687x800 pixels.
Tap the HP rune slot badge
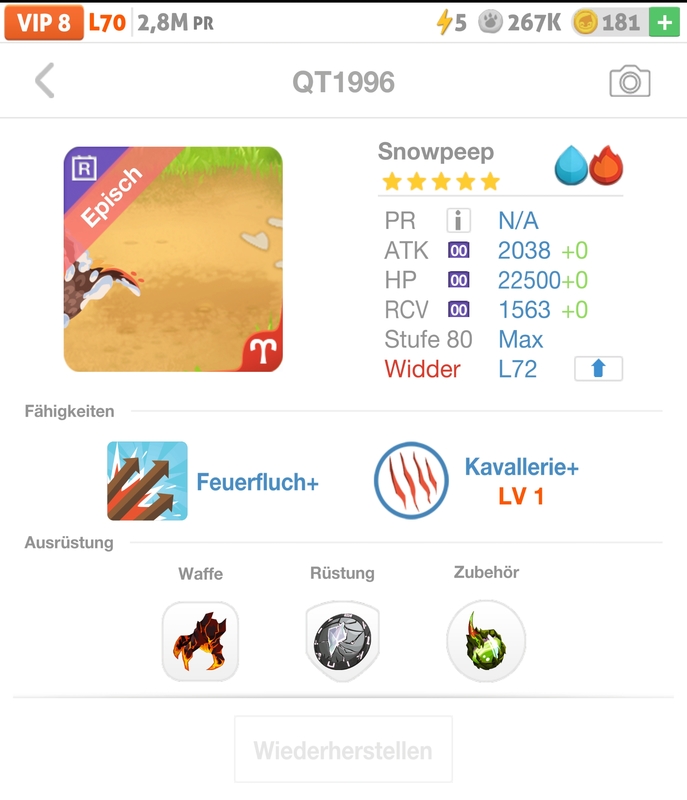tap(459, 280)
